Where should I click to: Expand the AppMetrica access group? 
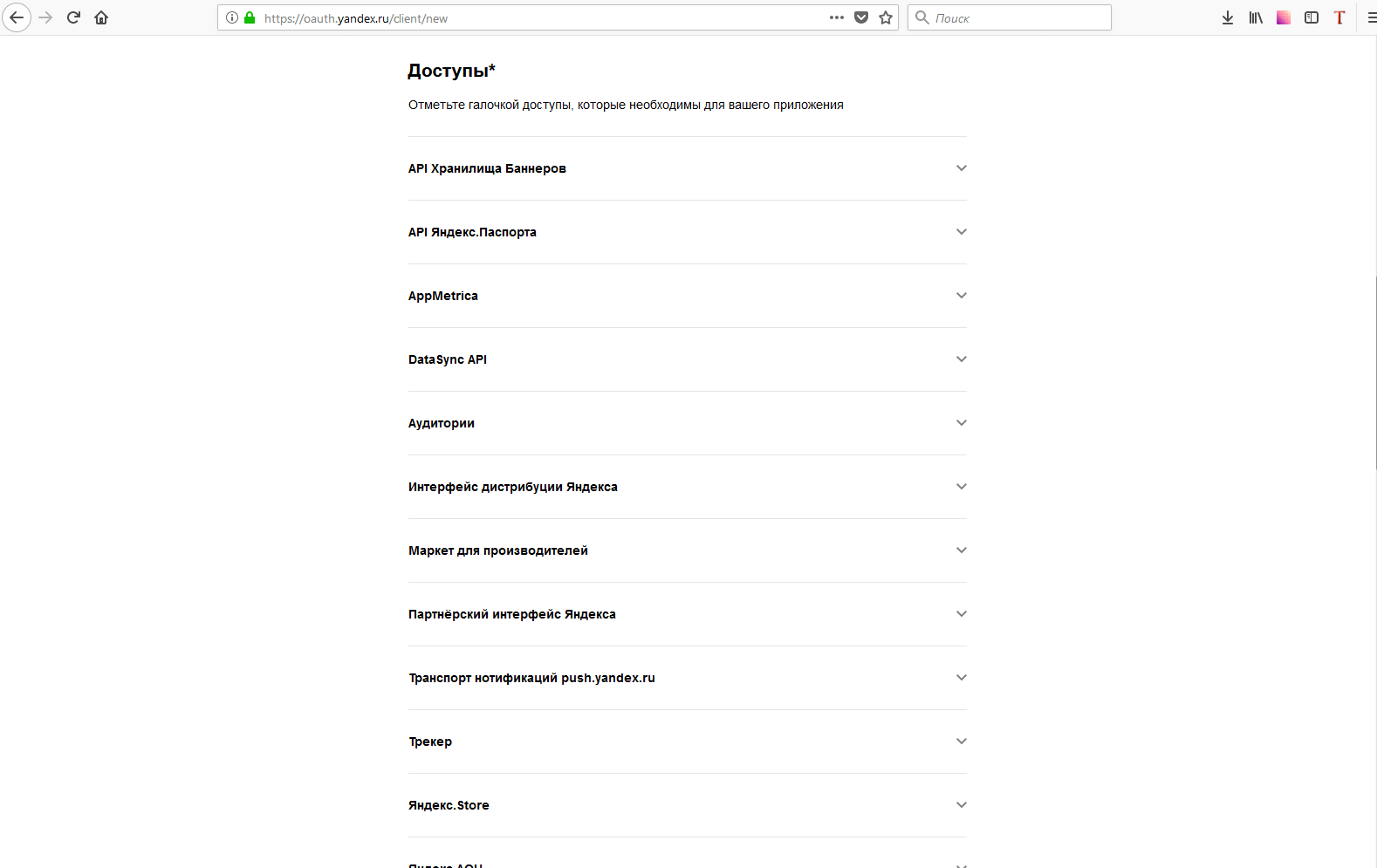pos(688,296)
